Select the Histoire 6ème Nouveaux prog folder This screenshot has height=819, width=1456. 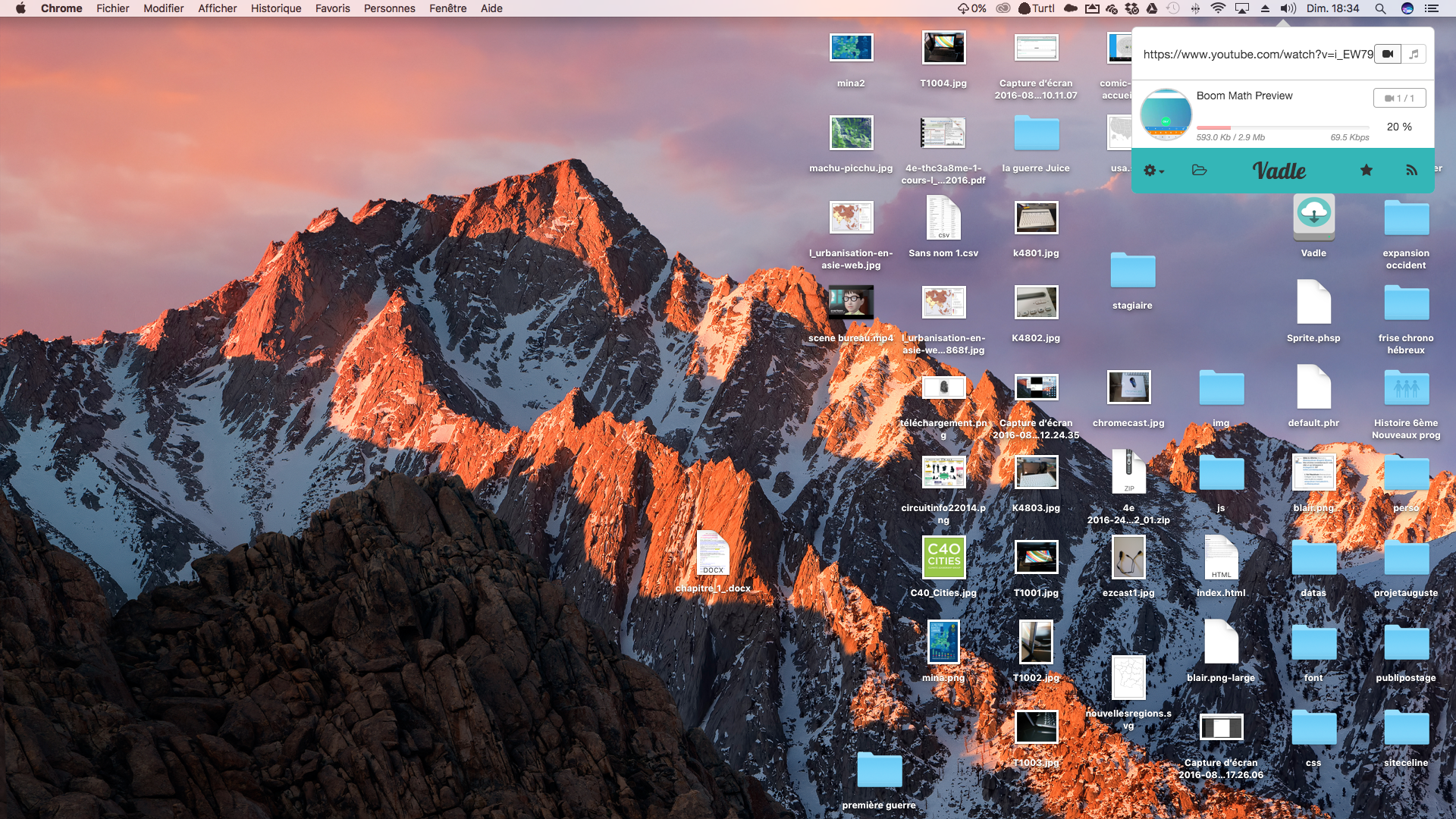(x=1406, y=388)
